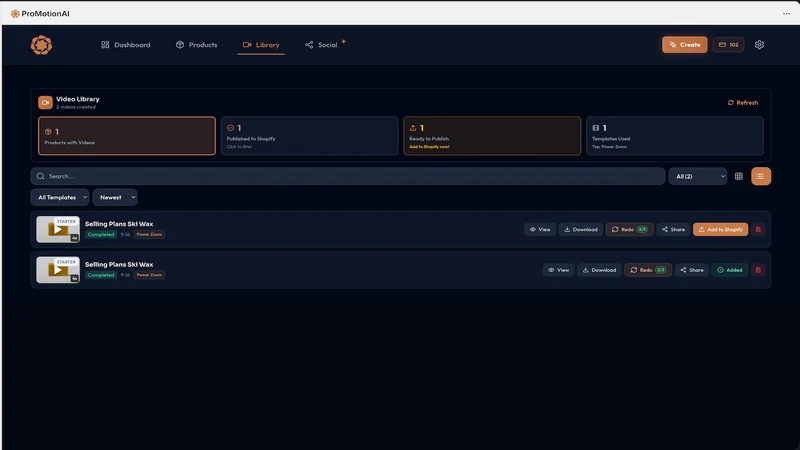Click the search magnifier icon

pyautogui.click(x=40, y=176)
